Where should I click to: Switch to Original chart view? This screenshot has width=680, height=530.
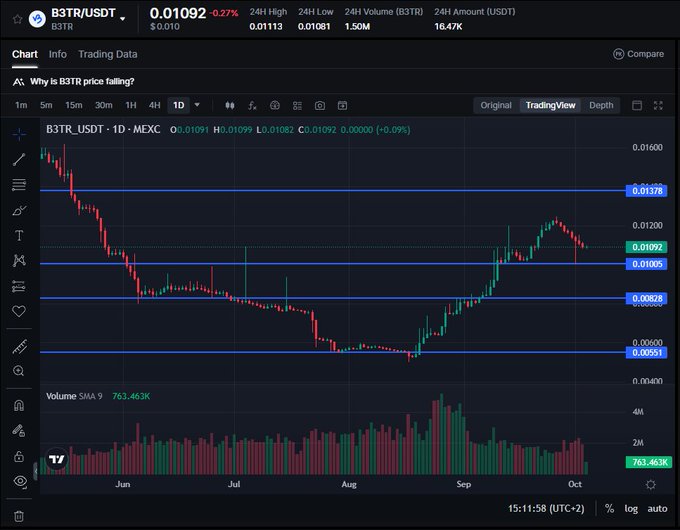coord(496,105)
